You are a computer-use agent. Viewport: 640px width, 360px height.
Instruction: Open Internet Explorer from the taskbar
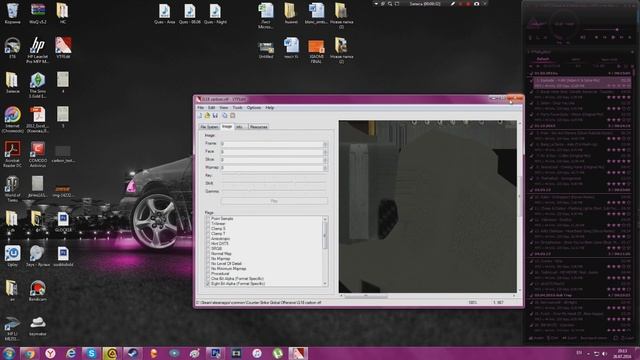71,353
